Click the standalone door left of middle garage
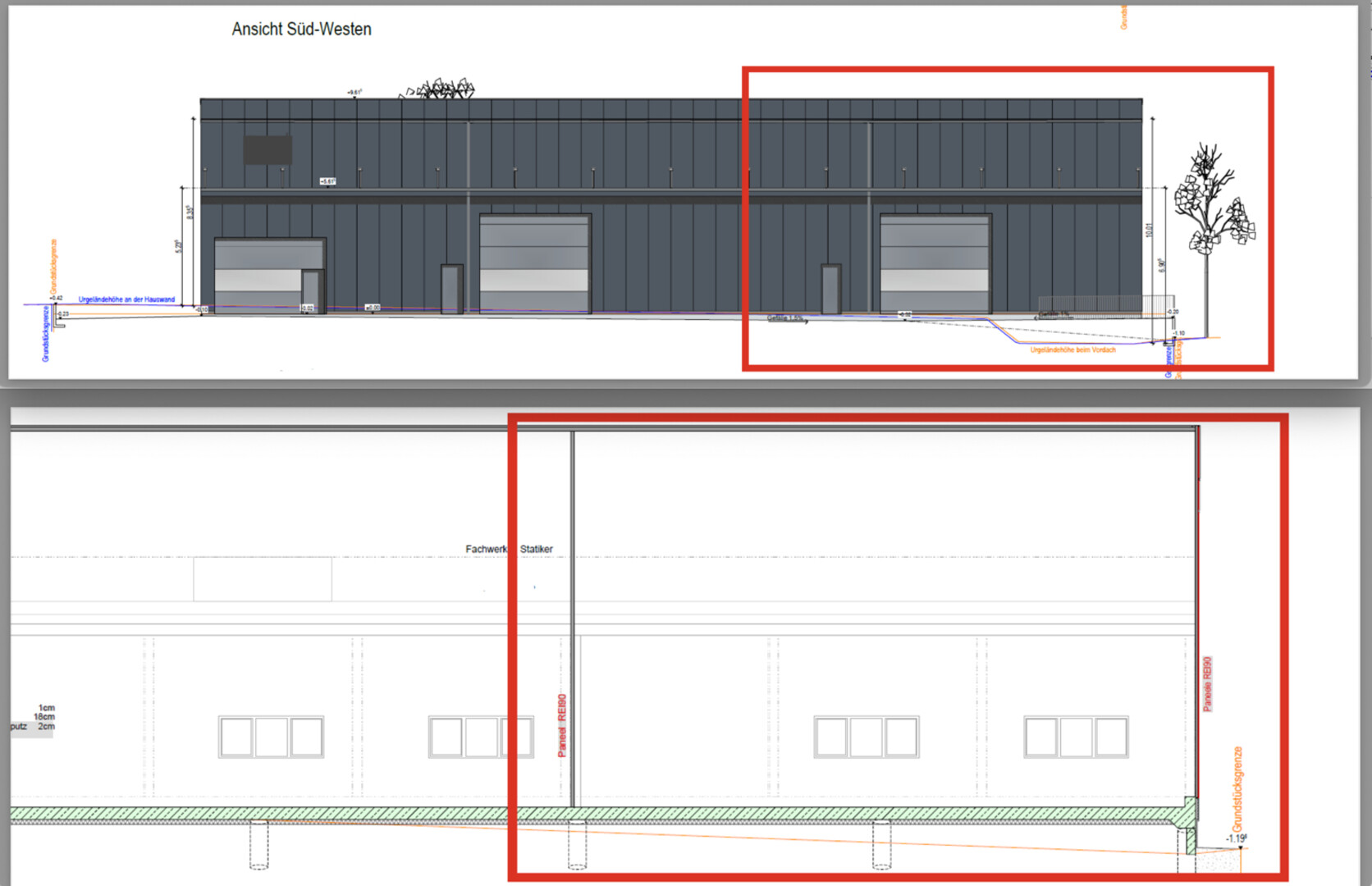Screen dimensions: 1372x886 point(451,288)
